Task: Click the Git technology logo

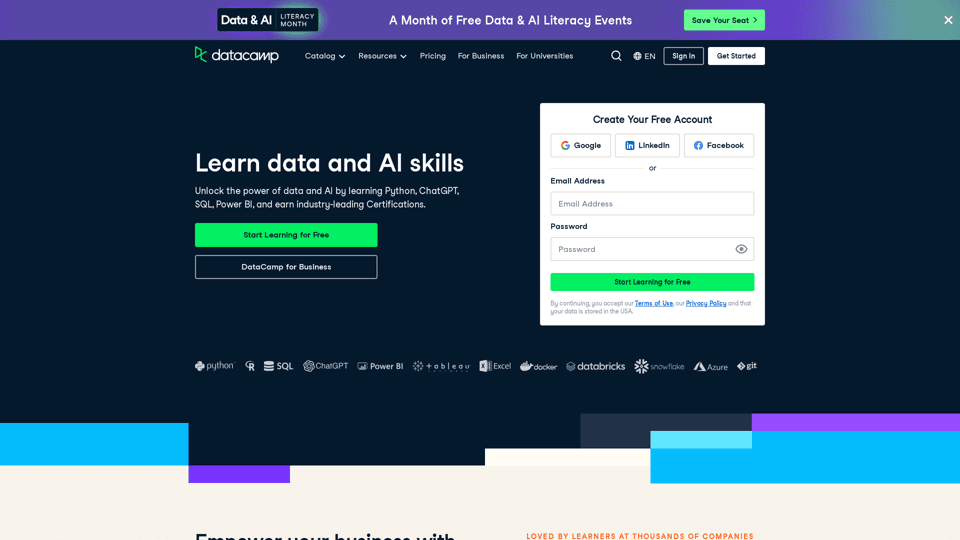Action: tap(746, 366)
